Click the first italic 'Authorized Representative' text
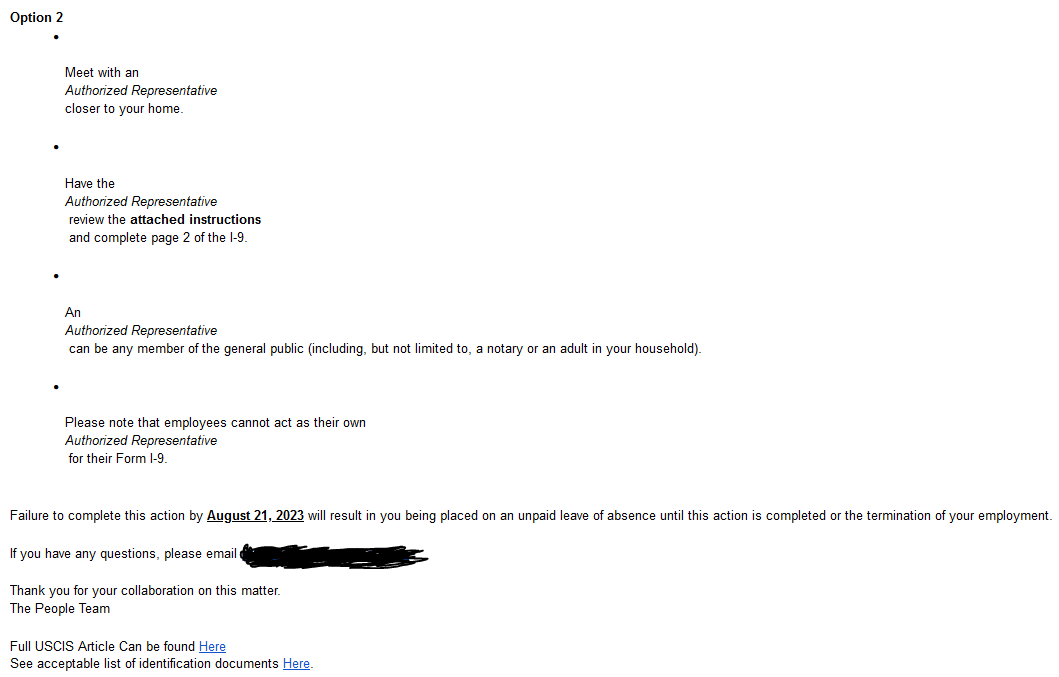This screenshot has width=1059, height=677. [141, 91]
